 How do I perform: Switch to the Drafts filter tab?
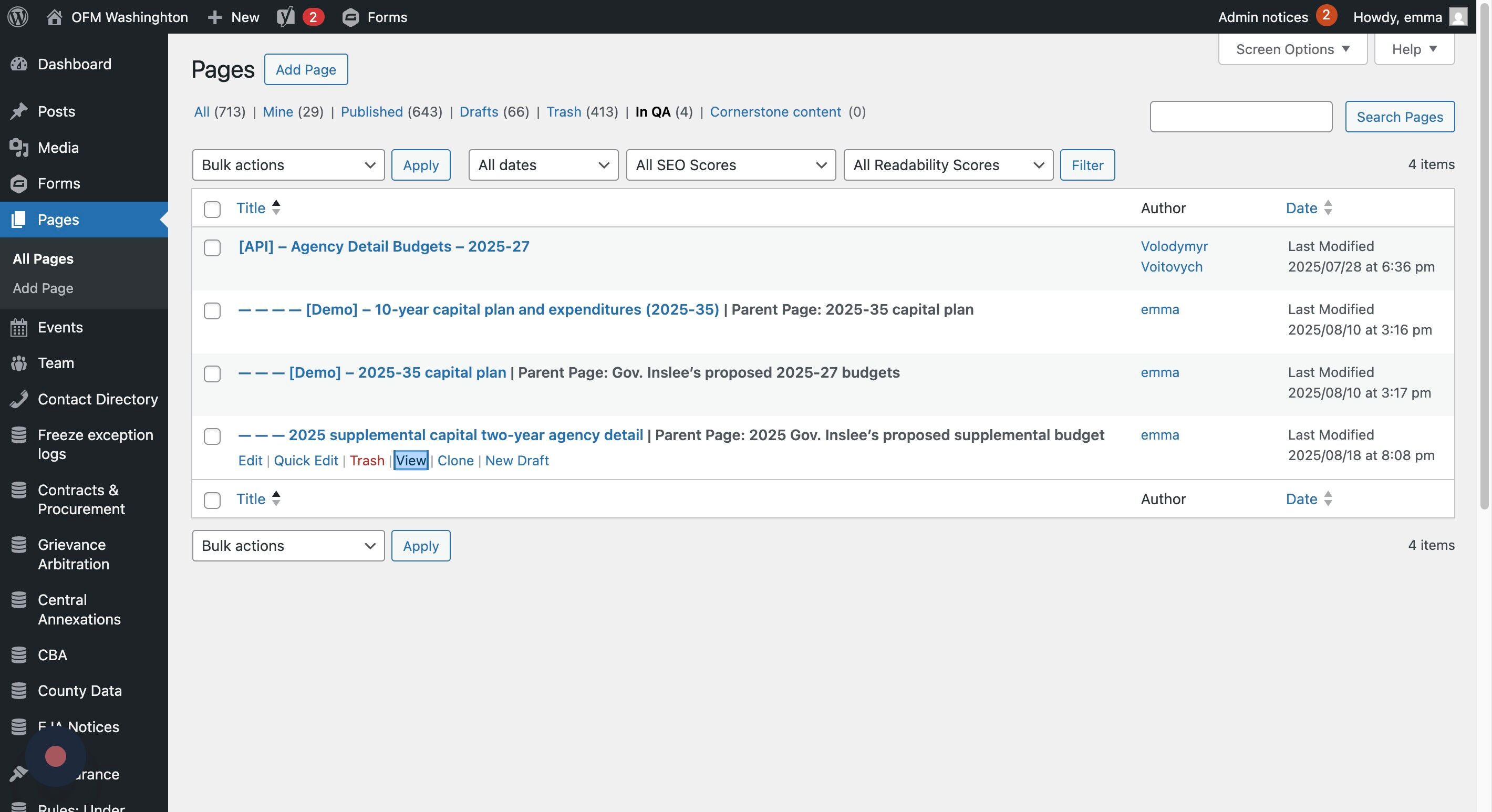pyautogui.click(x=479, y=112)
